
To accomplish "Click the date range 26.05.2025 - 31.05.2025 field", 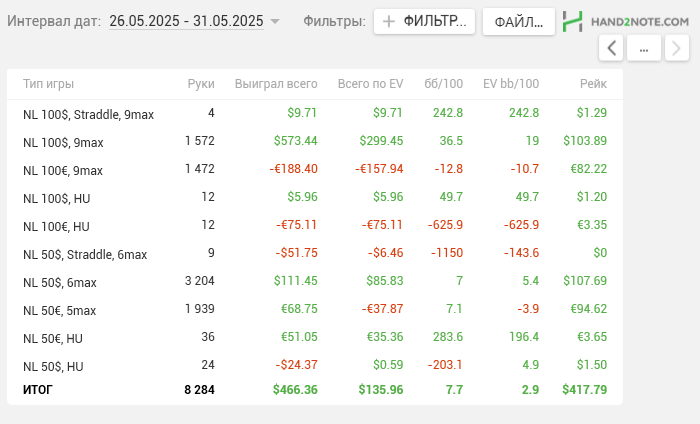I will (188, 20).
